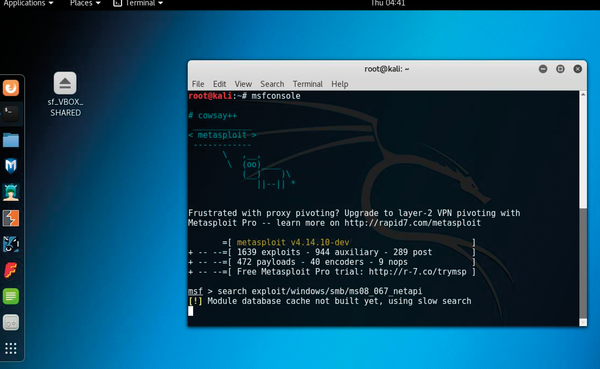The width and height of the screenshot is (600, 369).
Task: Launch Maltego from the dock
Action: tap(11, 166)
